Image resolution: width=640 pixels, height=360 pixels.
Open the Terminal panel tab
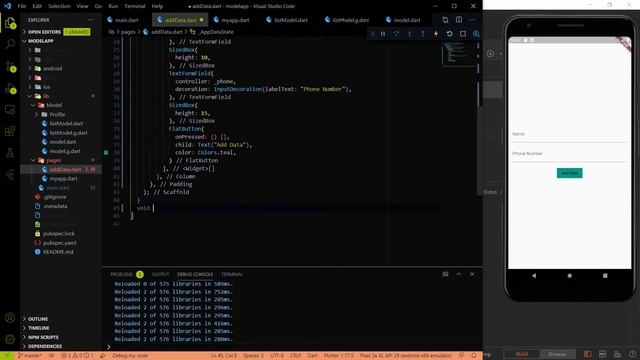coord(232,274)
